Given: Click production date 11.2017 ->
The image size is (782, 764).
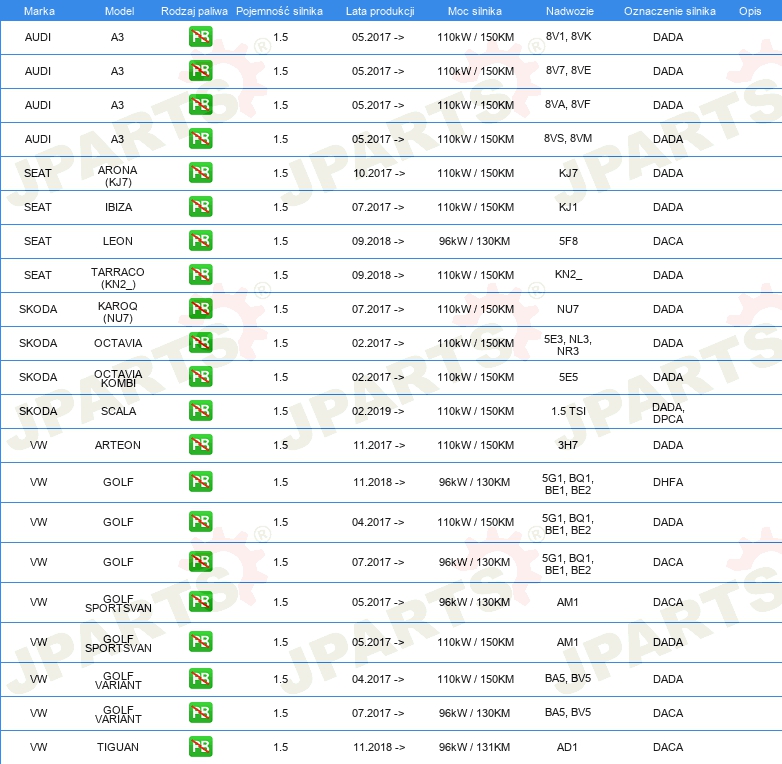Looking at the screenshot, I should point(379,445).
